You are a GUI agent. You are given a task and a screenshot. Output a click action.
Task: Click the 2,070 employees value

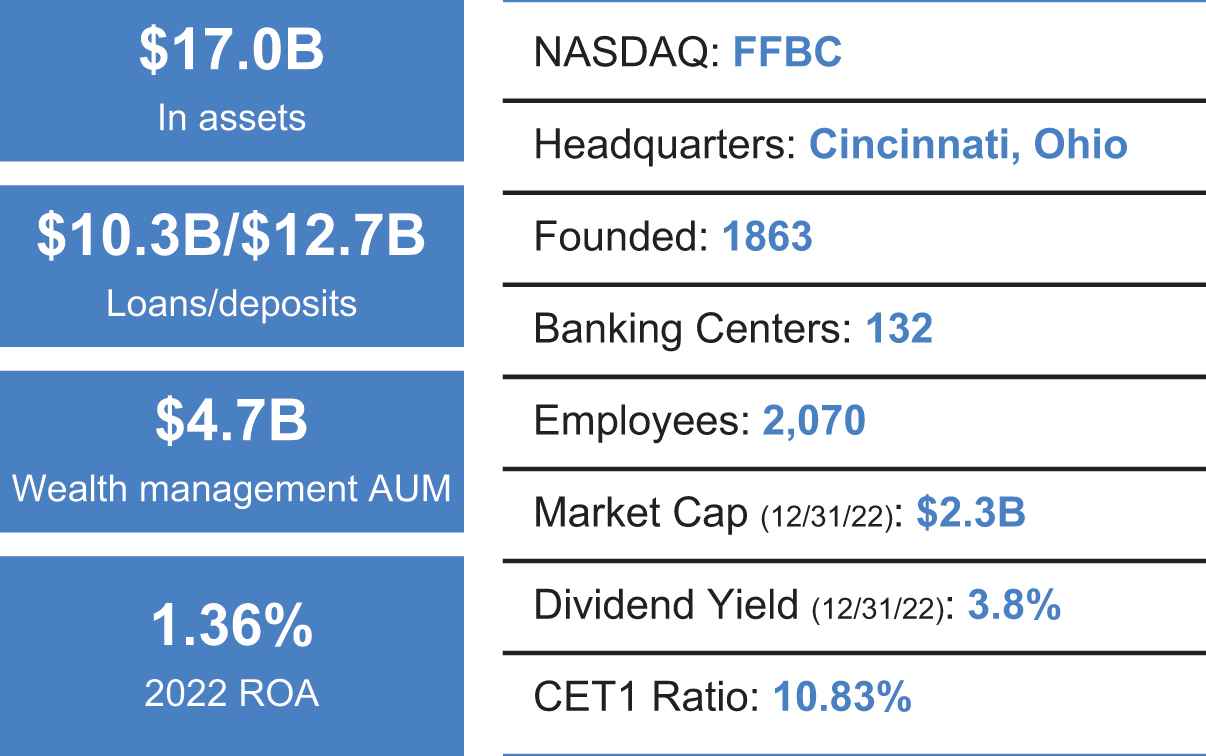pyautogui.click(x=813, y=421)
